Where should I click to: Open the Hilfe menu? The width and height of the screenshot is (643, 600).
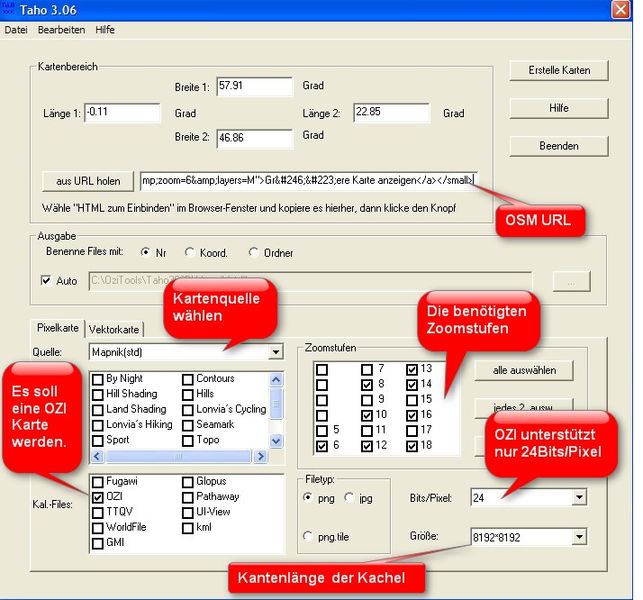coord(105,30)
